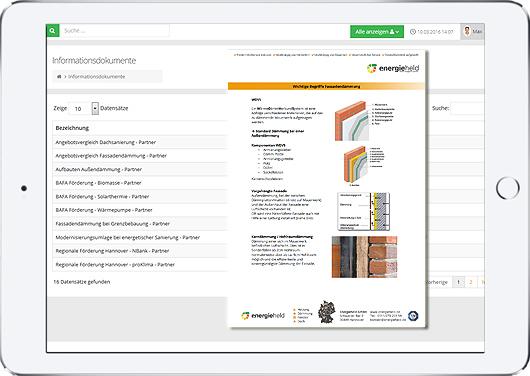This screenshot has height=376, width=530.
Task: Select pagination page 1
Action: [458, 282]
